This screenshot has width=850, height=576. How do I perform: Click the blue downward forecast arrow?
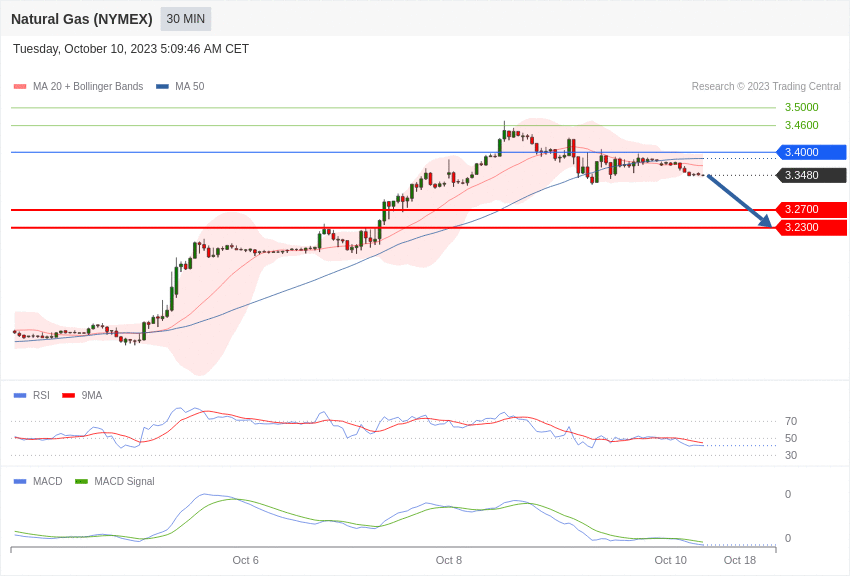pyautogui.click(x=739, y=201)
